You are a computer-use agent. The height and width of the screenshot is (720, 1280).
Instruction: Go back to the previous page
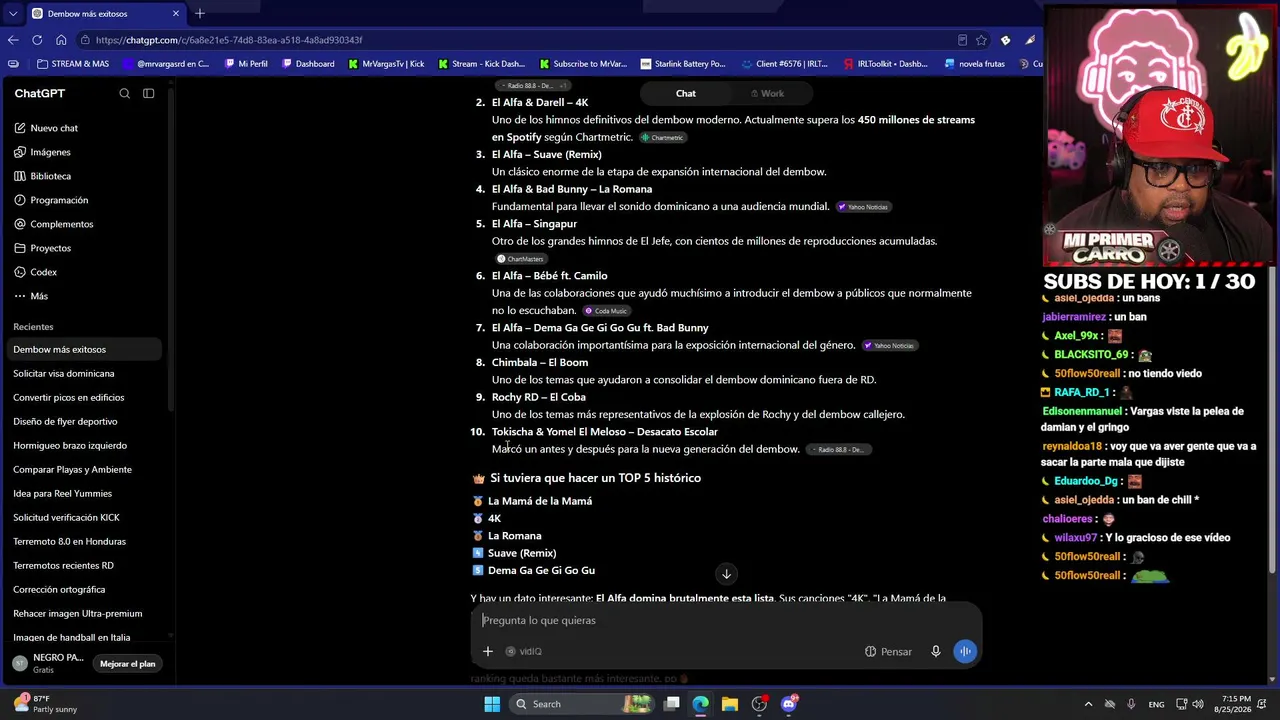(x=13, y=40)
